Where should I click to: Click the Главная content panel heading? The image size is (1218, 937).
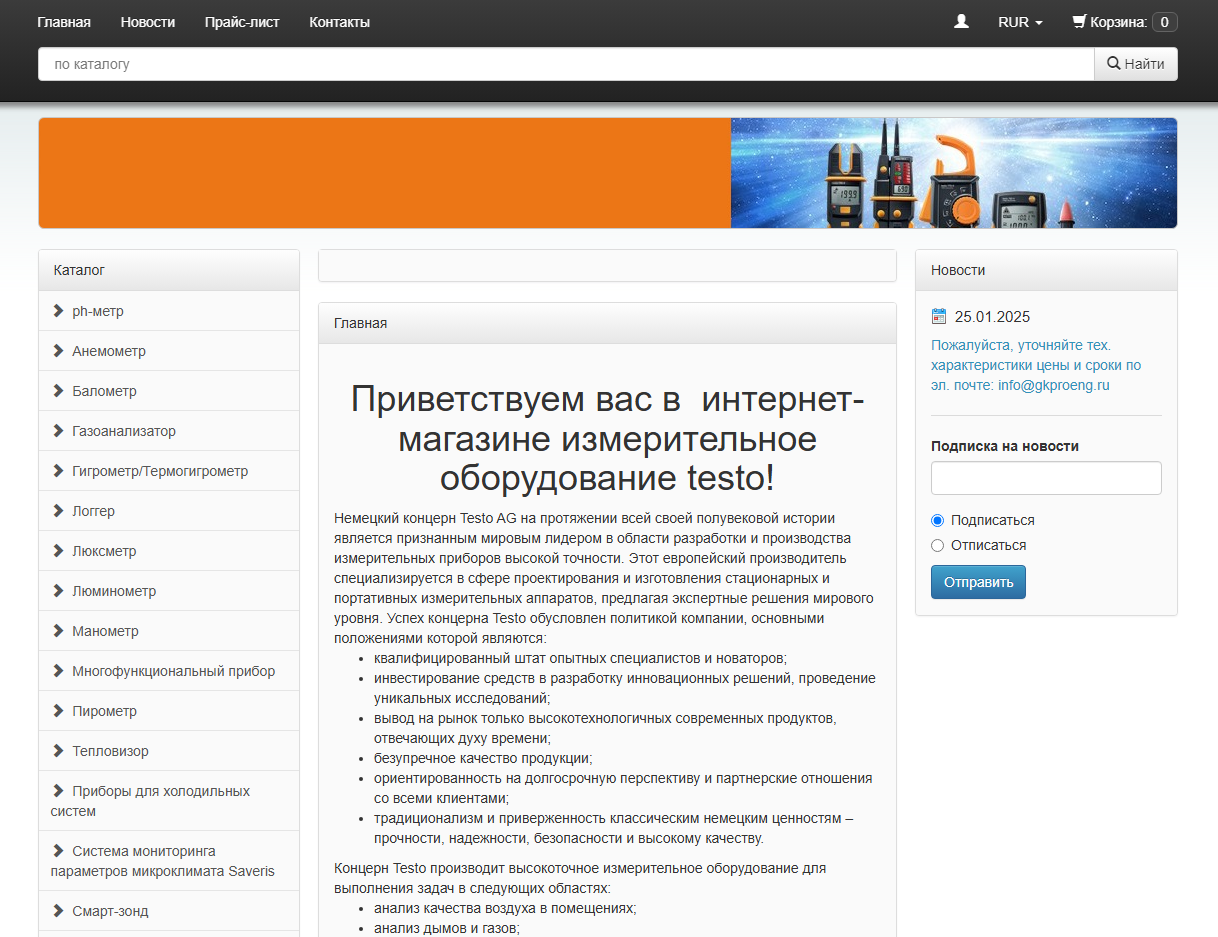coord(607,323)
